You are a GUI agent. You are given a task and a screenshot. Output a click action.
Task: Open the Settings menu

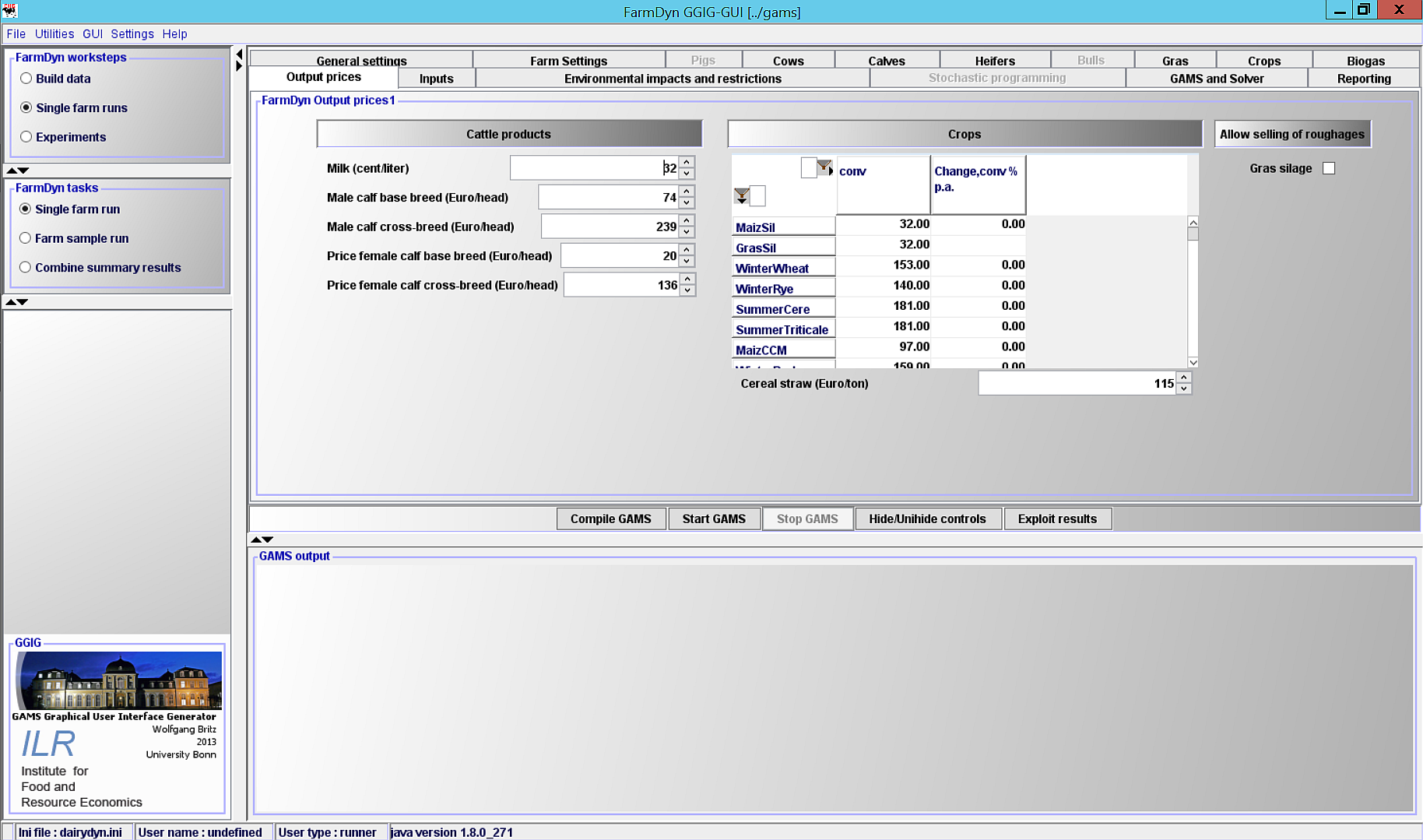coord(132,34)
